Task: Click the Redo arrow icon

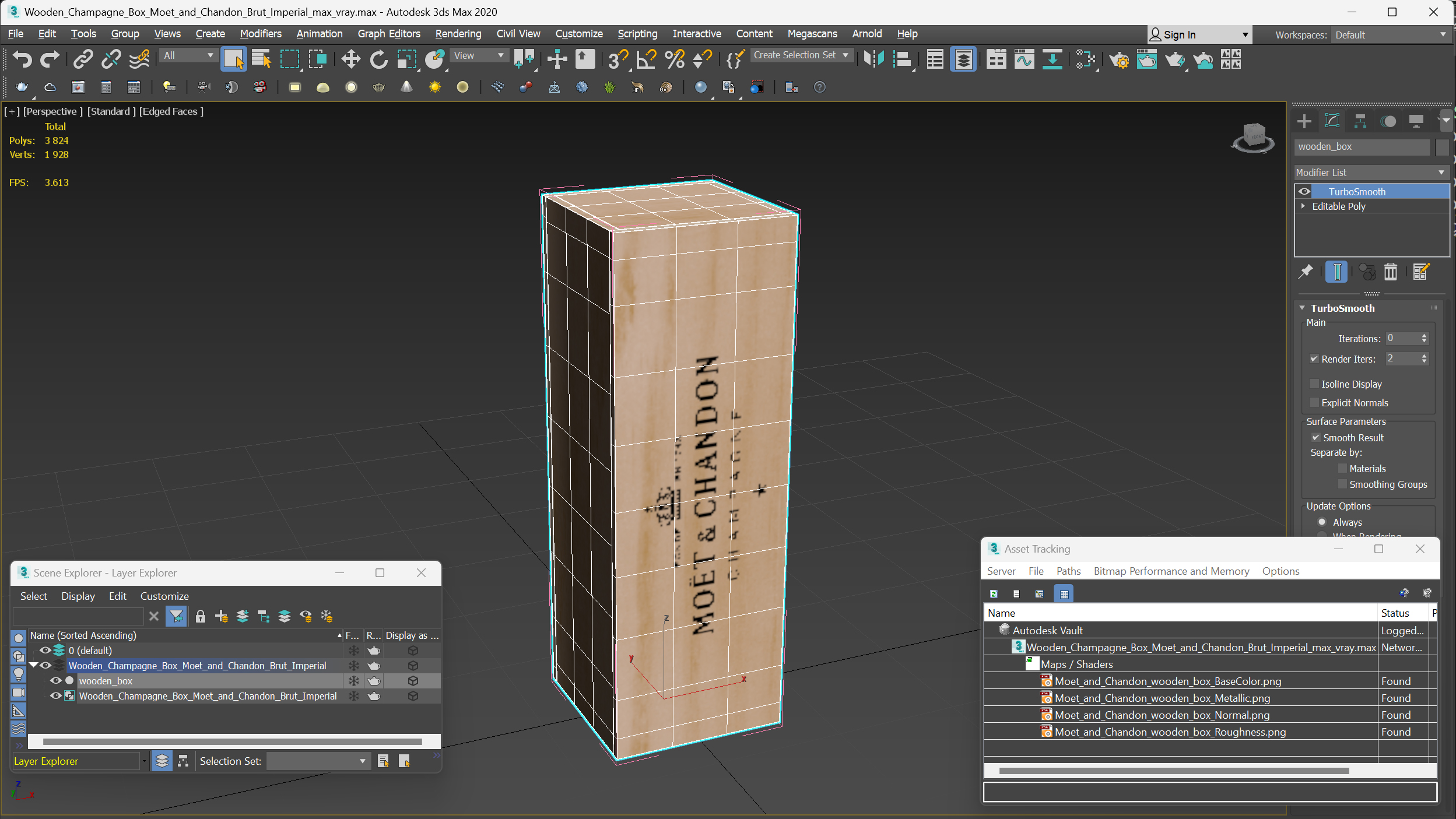Action: (x=50, y=59)
